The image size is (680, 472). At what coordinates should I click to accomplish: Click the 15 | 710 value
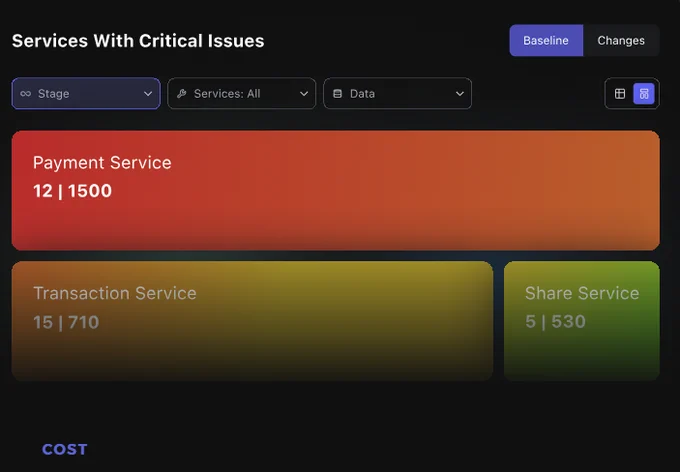click(x=66, y=322)
